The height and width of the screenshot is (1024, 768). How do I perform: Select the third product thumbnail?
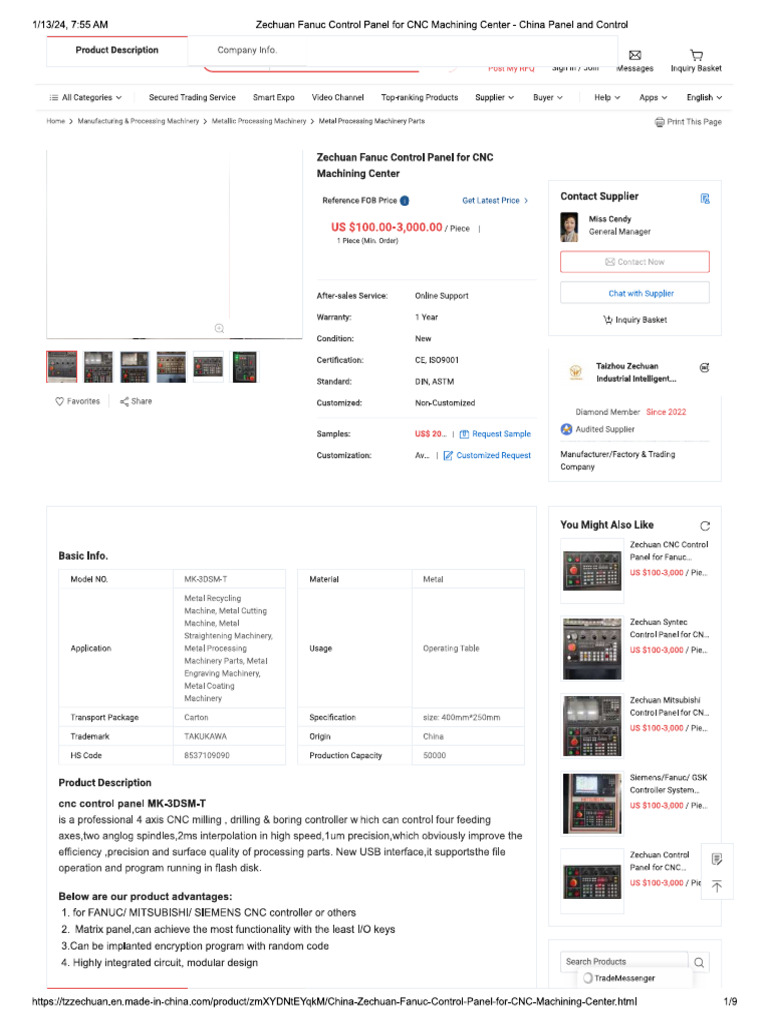coord(135,367)
